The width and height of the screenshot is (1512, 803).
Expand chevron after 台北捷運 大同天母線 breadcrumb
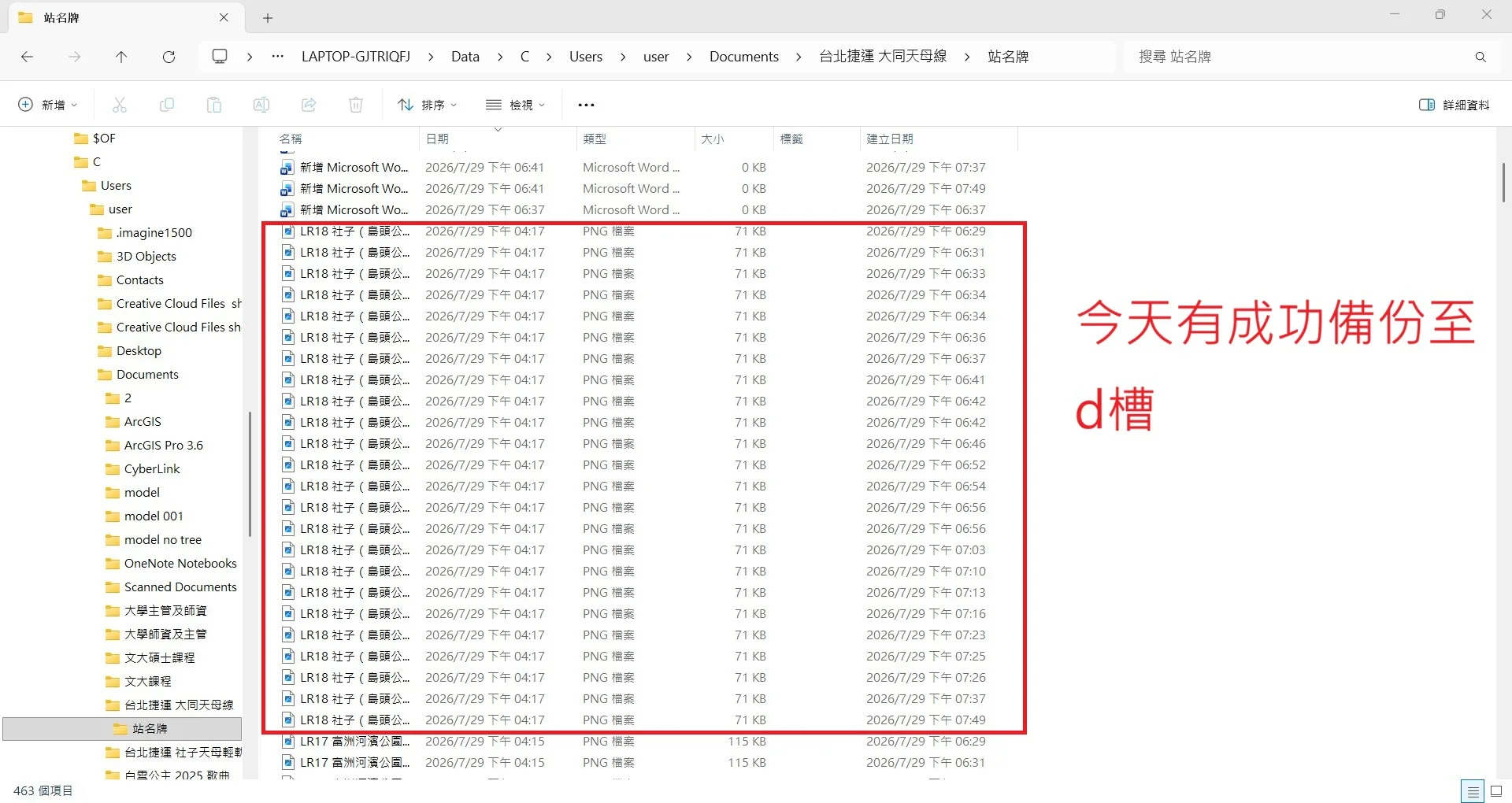[x=967, y=57]
